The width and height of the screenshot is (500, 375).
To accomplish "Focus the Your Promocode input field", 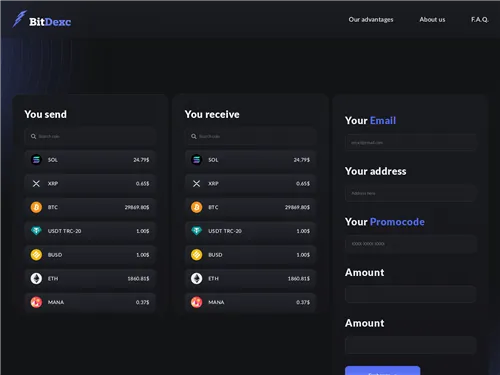I will click(411, 244).
